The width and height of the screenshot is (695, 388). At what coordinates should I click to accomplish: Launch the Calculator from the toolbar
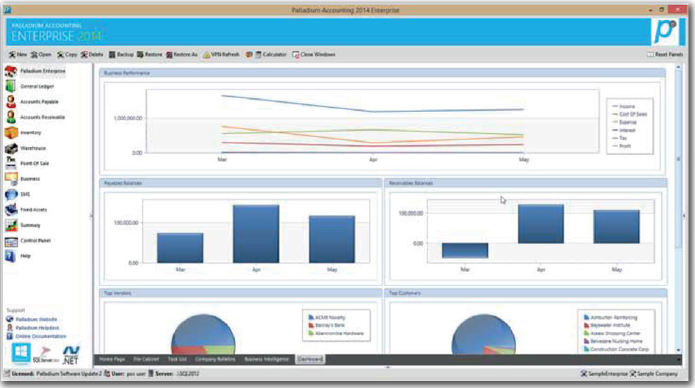(x=271, y=55)
